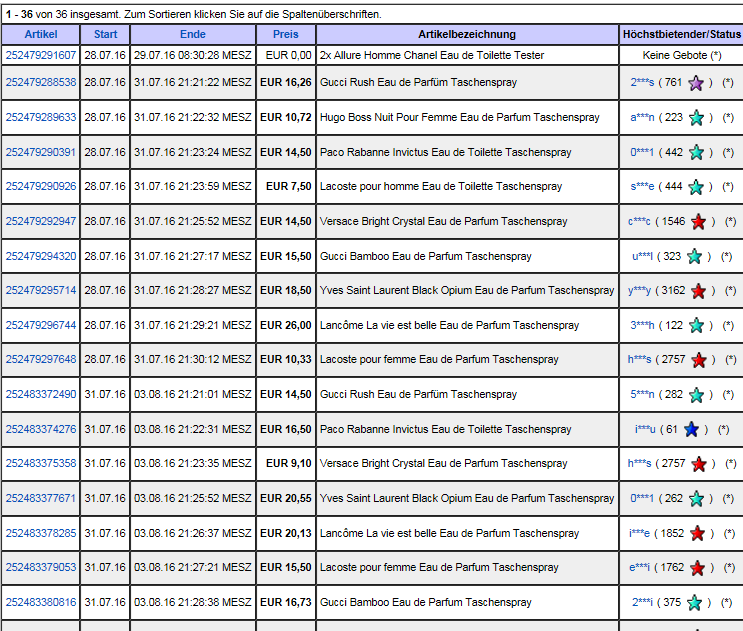Click price cell 'EUR 26,00'
The image size is (743, 631).
click(x=286, y=325)
